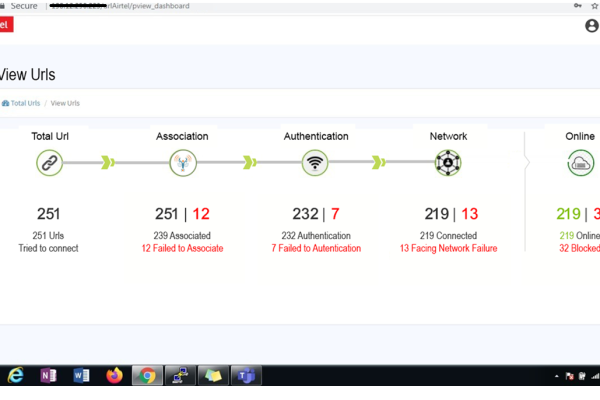Launch OneNote from the taskbar

click(48, 375)
